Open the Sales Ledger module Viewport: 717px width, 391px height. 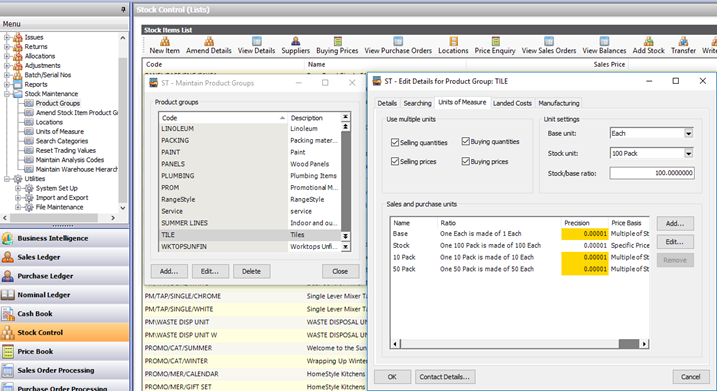coord(64,257)
